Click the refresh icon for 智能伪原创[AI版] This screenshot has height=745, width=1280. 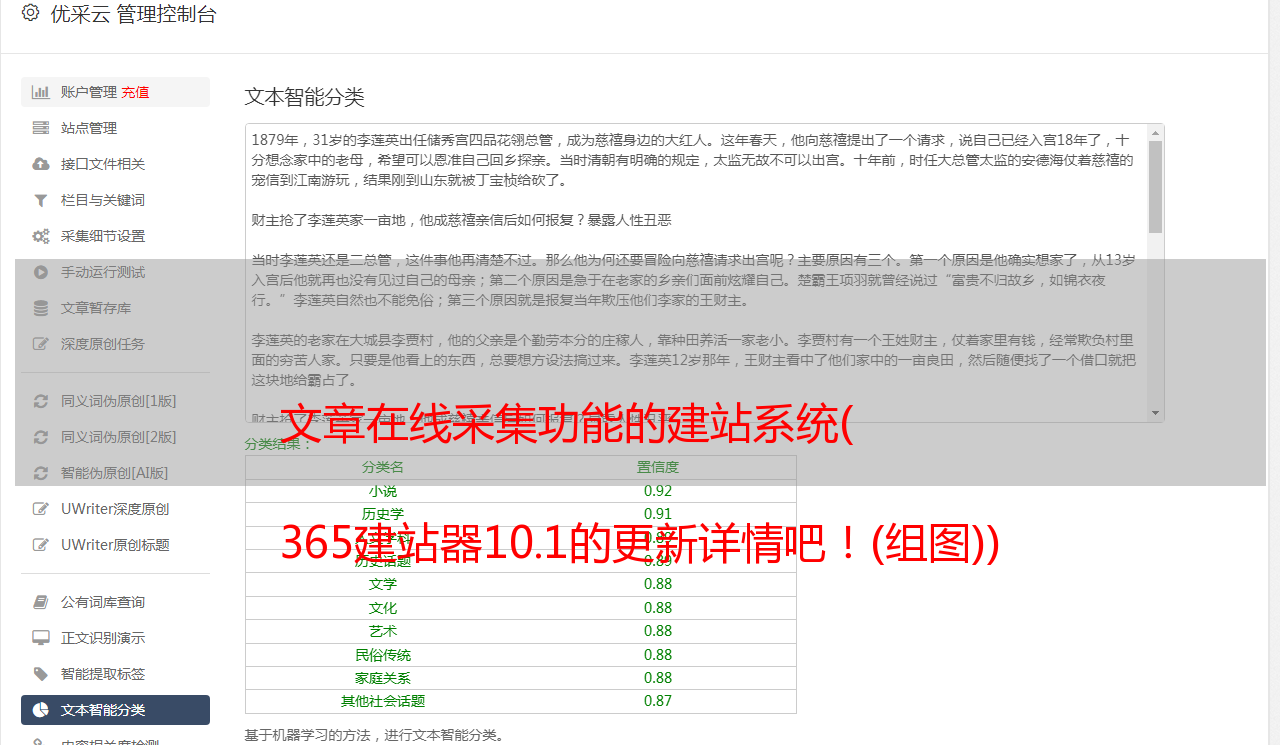click(41, 473)
